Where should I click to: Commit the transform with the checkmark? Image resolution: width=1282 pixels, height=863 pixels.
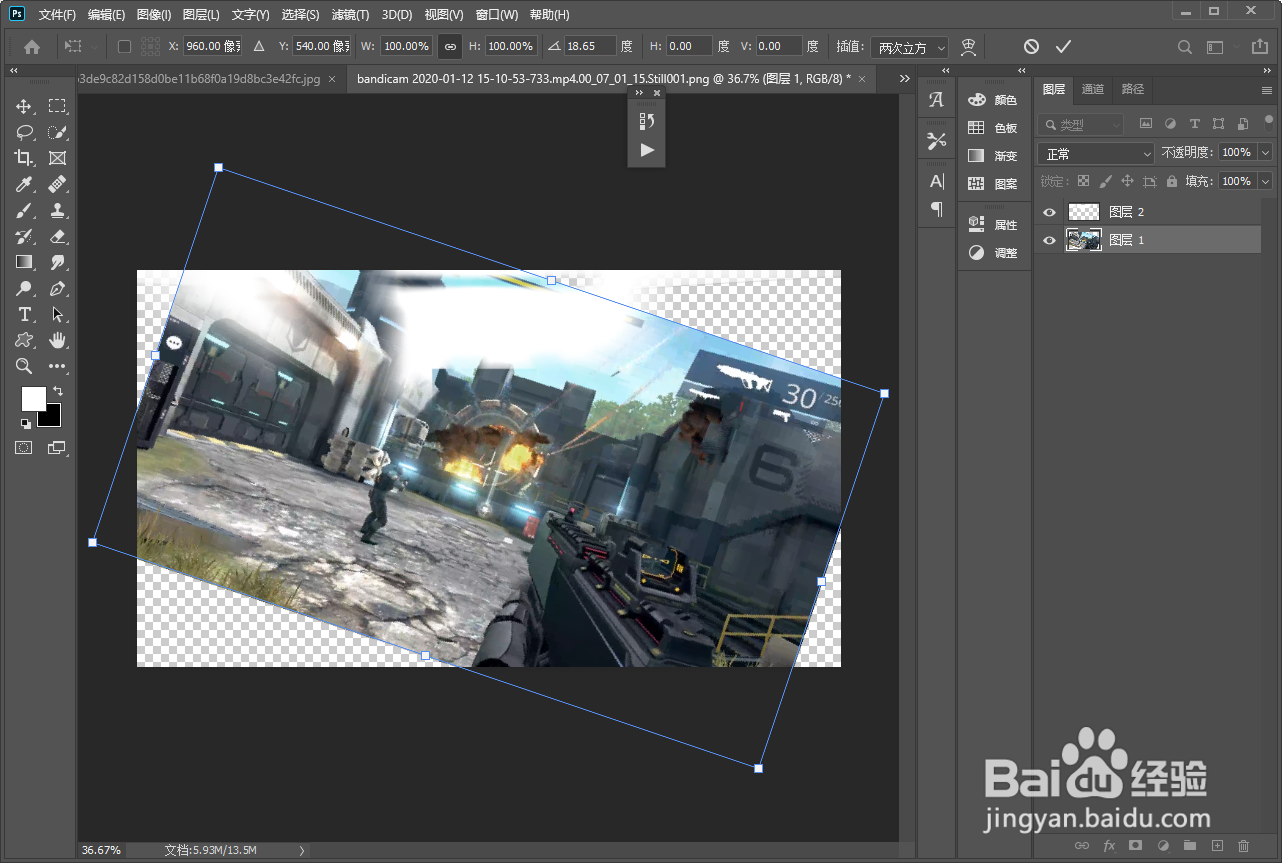(x=1063, y=46)
